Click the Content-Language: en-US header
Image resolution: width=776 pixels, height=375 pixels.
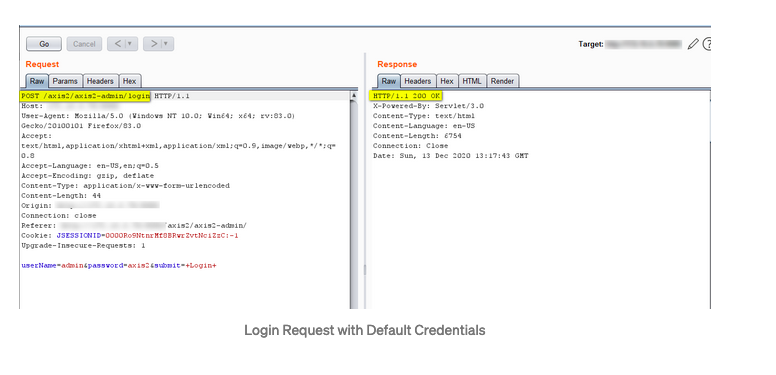pos(424,126)
